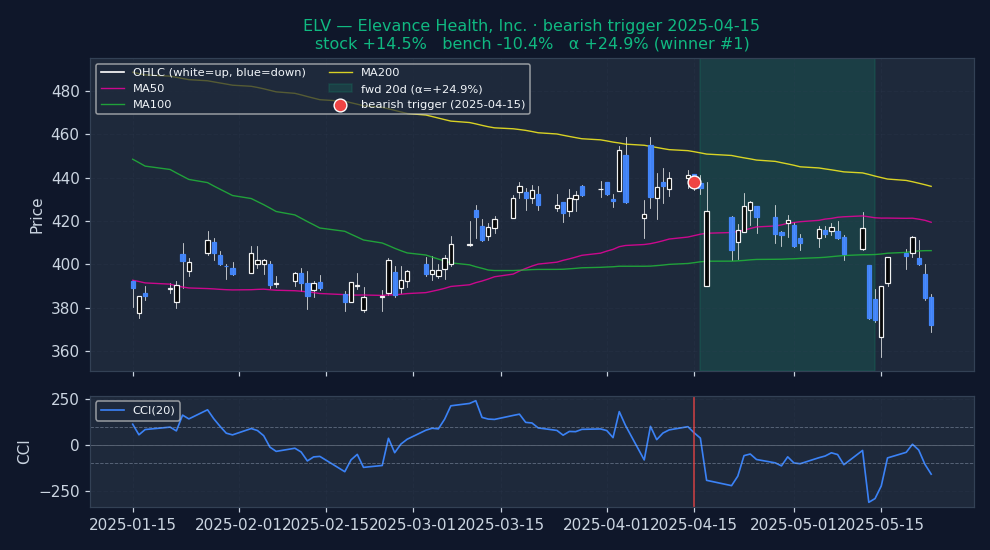Click the stock and bench performance subtitle
This screenshot has width=990, height=550.
coord(531,44)
